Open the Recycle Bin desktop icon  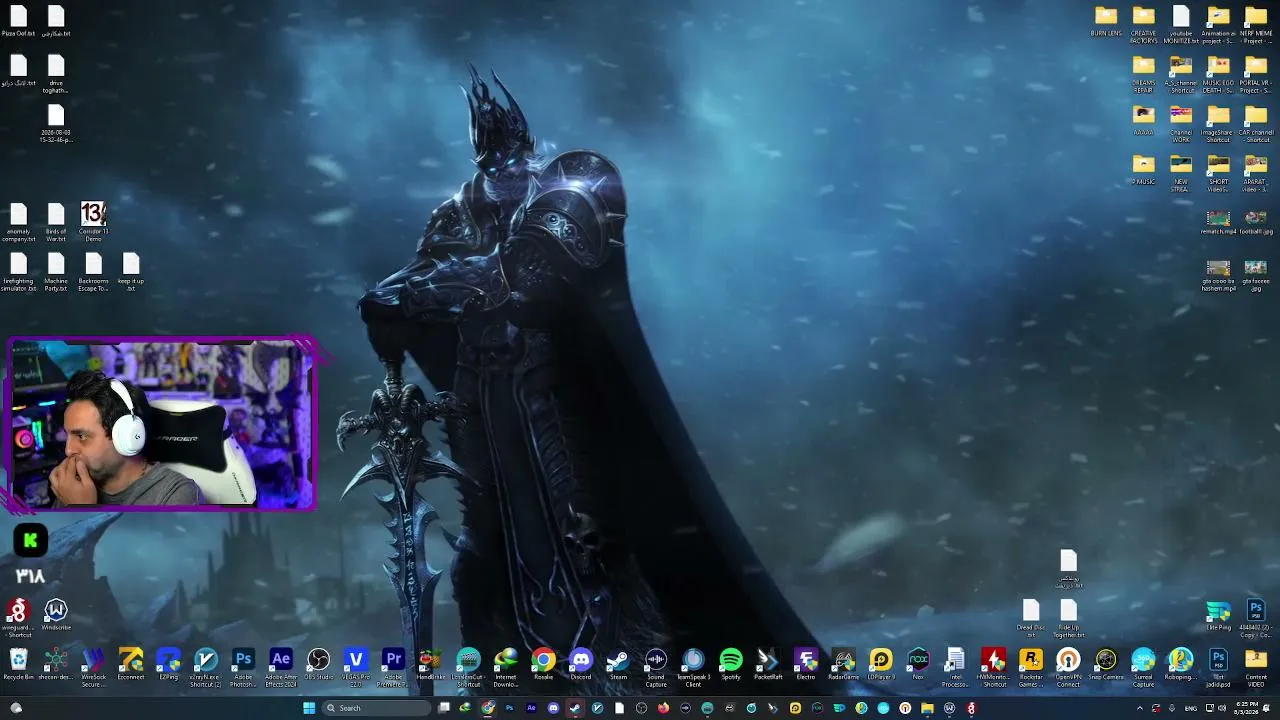[x=18, y=664]
